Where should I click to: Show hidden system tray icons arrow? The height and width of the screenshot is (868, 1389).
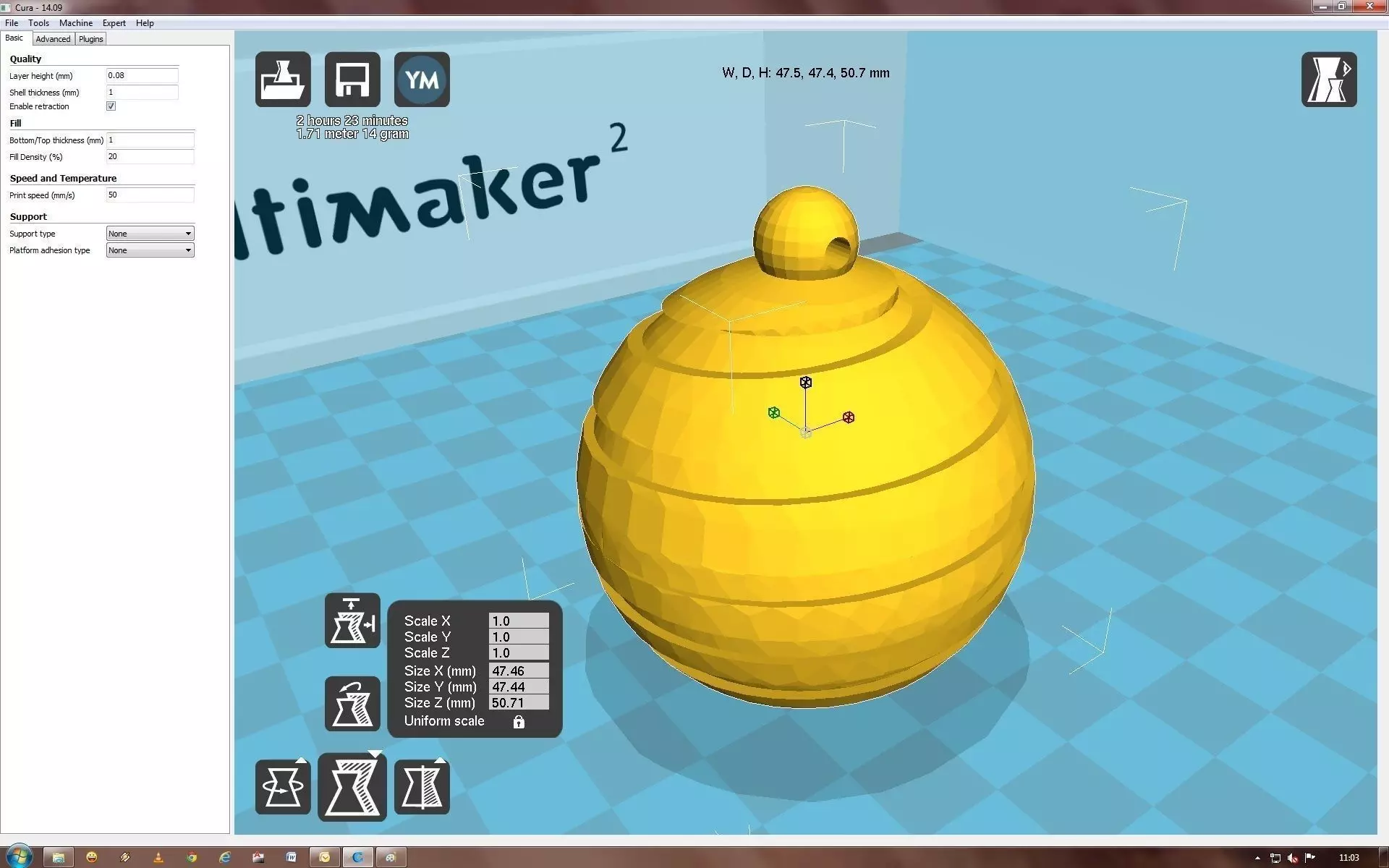1257,858
